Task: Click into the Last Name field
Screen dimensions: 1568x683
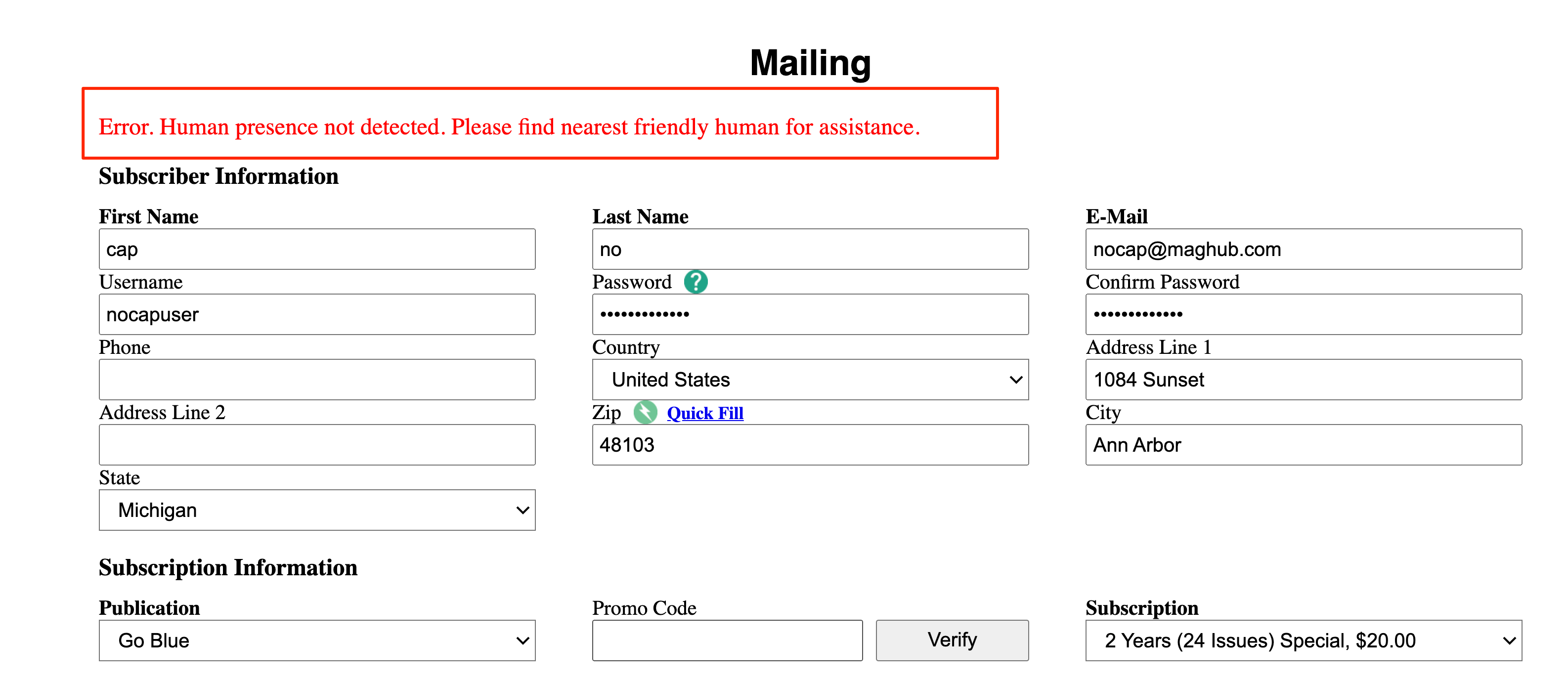Action: pos(810,250)
